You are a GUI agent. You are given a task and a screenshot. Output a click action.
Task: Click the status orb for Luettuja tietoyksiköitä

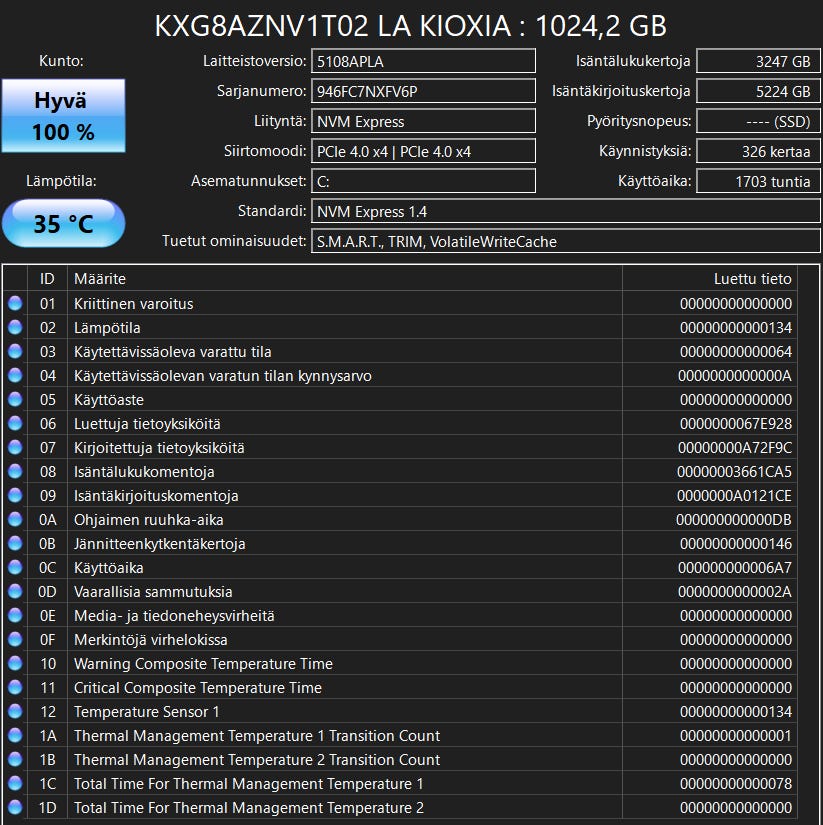[x=15, y=423]
